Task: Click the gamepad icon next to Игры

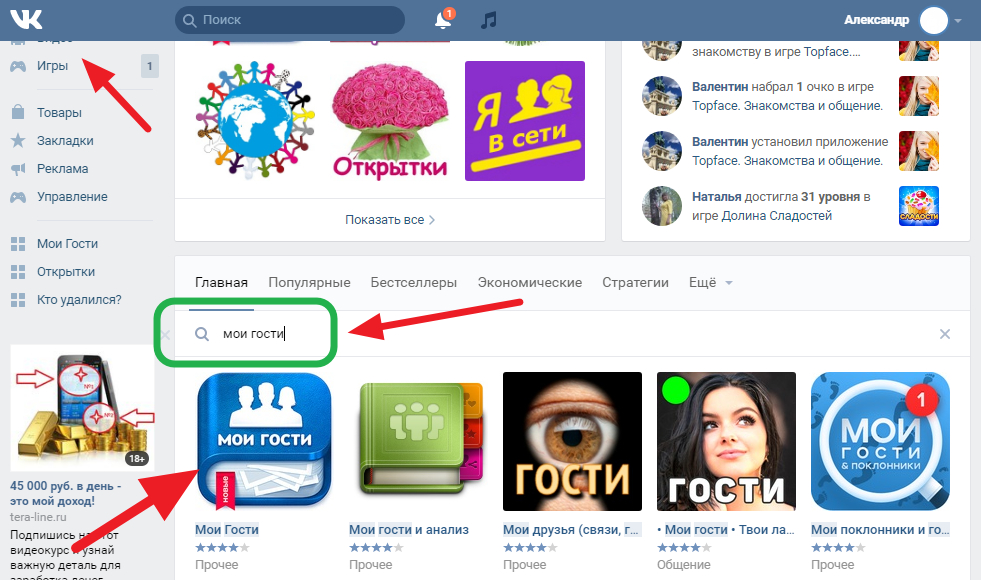Action: [x=18, y=66]
